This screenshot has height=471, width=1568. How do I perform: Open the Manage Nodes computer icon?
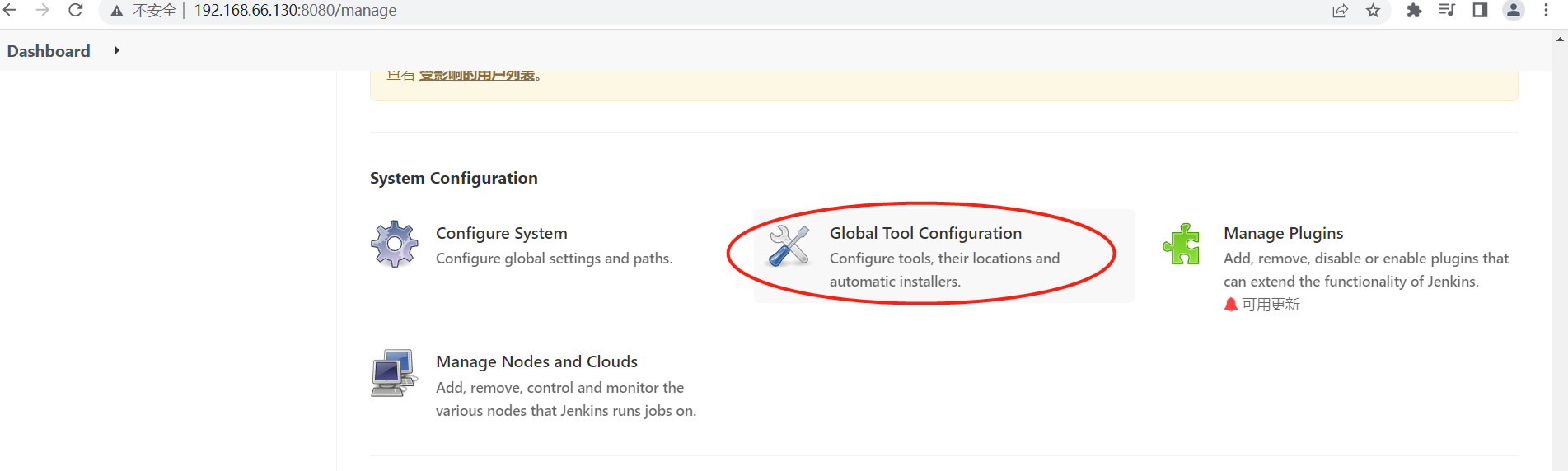pyautogui.click(x=392, y=373)
